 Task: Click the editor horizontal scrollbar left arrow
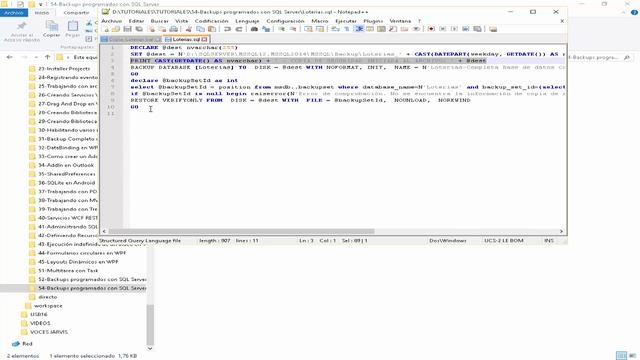[104, 231]
